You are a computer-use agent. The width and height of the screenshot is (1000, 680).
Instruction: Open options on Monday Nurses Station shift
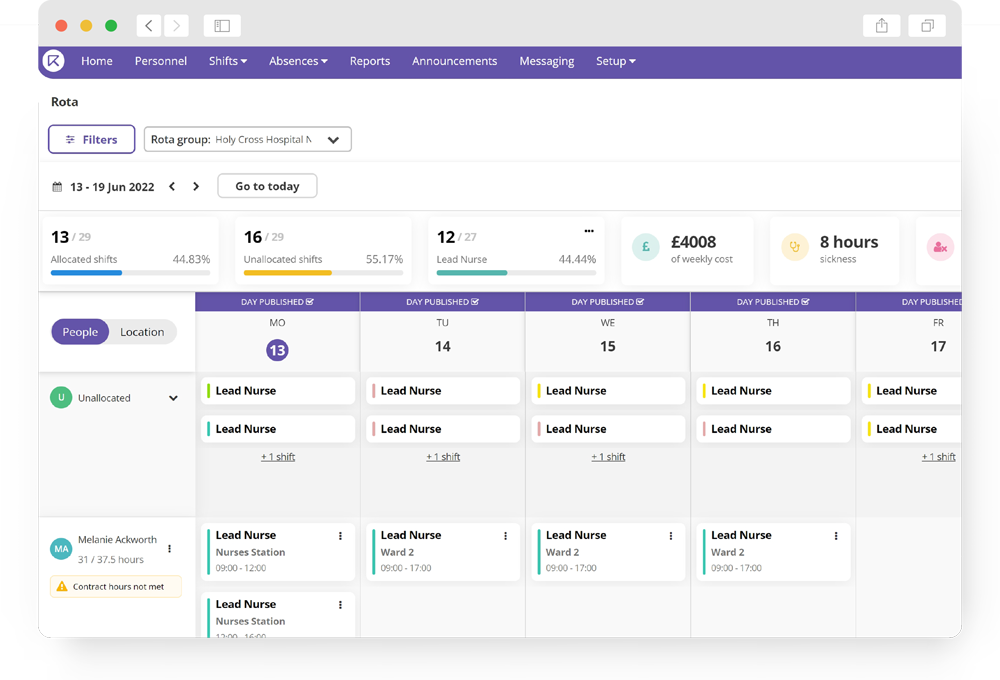point(340,536)
